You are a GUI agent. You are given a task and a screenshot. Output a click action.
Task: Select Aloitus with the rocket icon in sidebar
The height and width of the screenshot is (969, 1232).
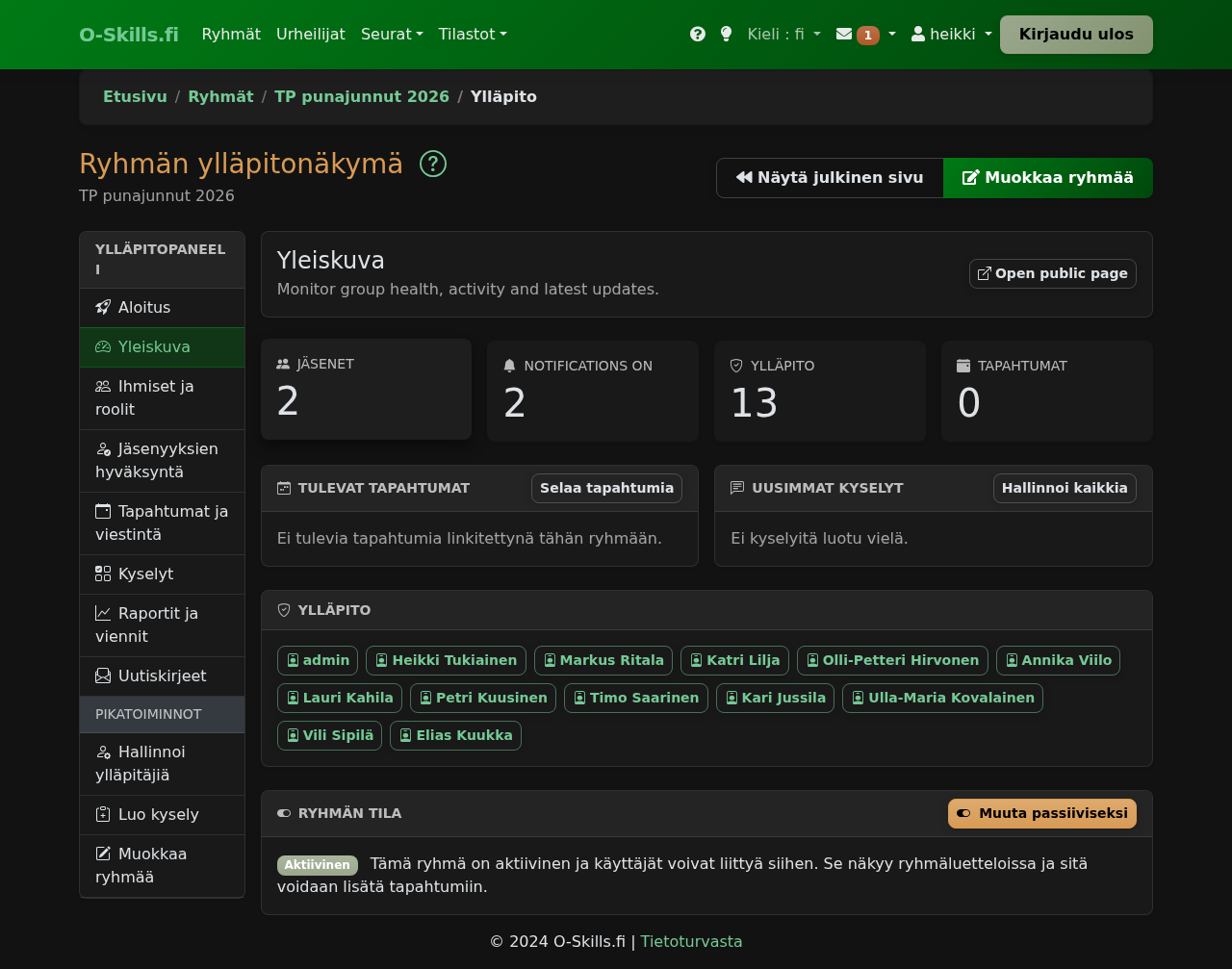pos(142,307)
